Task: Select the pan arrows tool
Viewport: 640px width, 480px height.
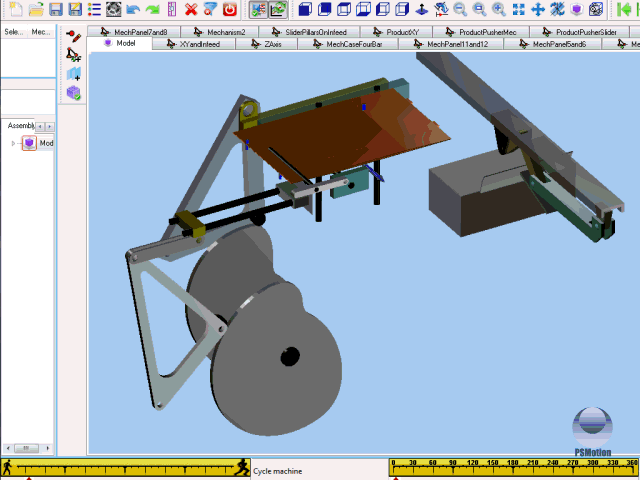Action: pyautogui.click(x=537, y=9)
